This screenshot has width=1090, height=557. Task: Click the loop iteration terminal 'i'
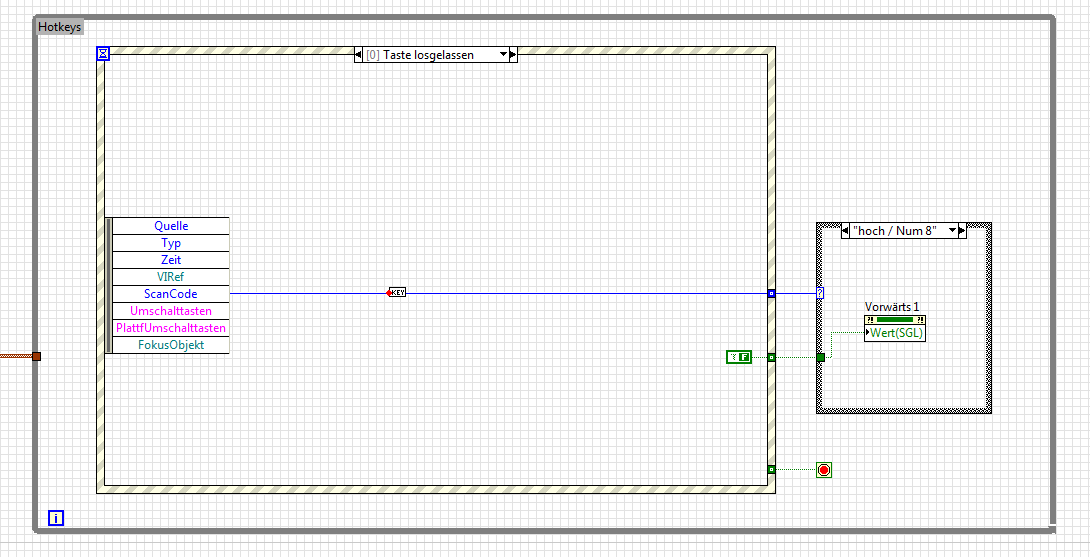click(56, 517)
